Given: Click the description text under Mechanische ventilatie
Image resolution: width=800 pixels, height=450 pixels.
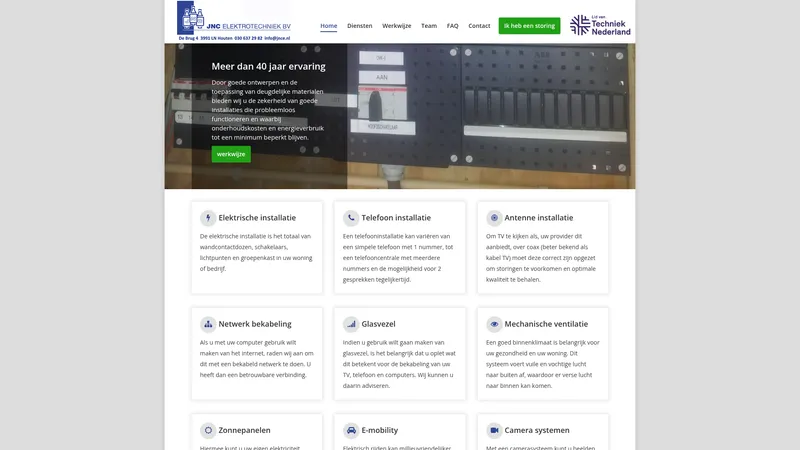Looking at the screenshot, I should 542,364.
